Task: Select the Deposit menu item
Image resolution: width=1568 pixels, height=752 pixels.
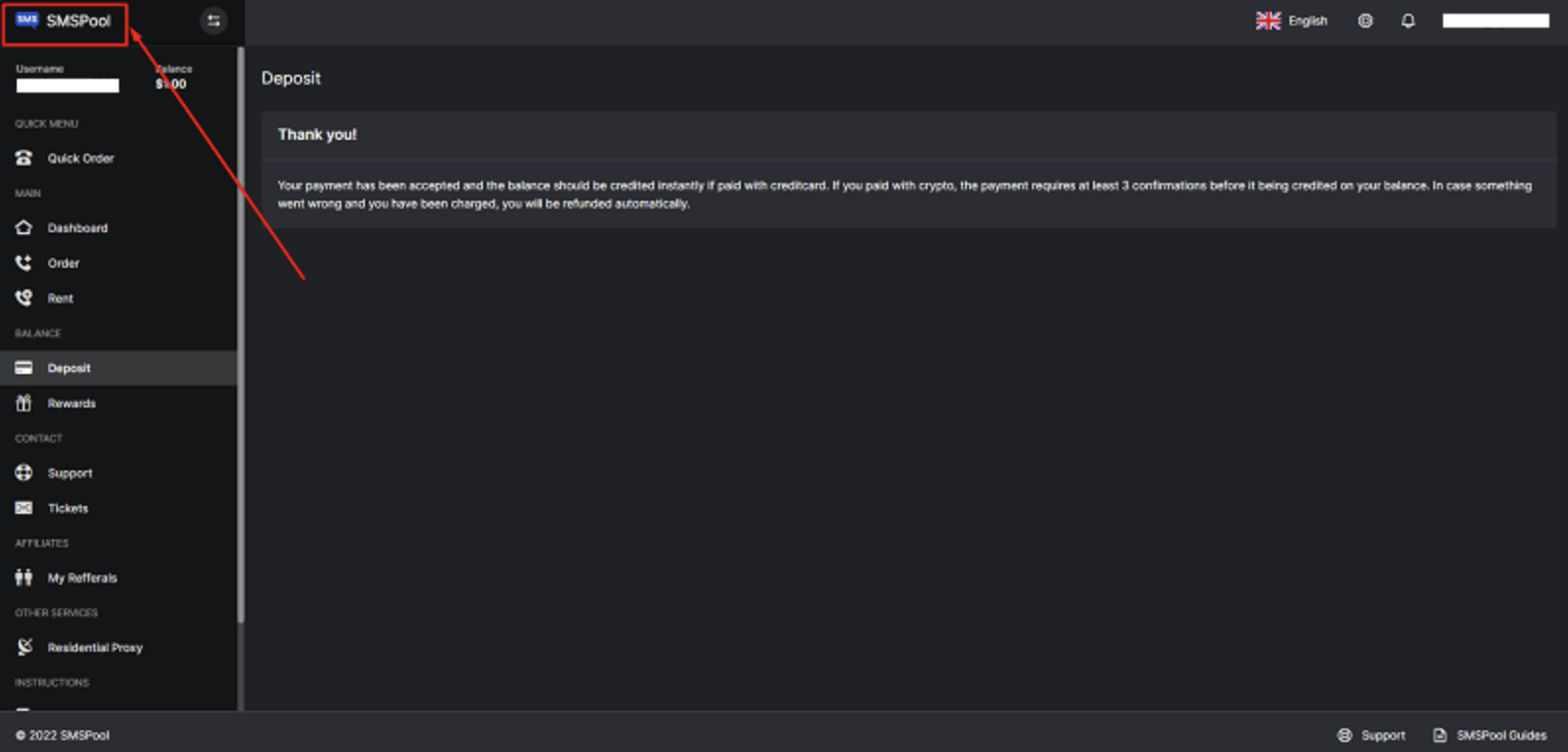Action: pyautogui.click(x=69, y=368)
